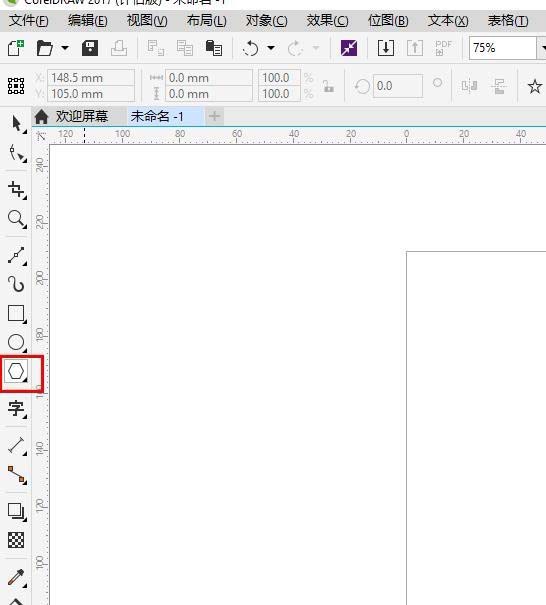Select the Transparency checkerboard tool
The width and height of the screenshot is (546, 605).
click(16, 540)
